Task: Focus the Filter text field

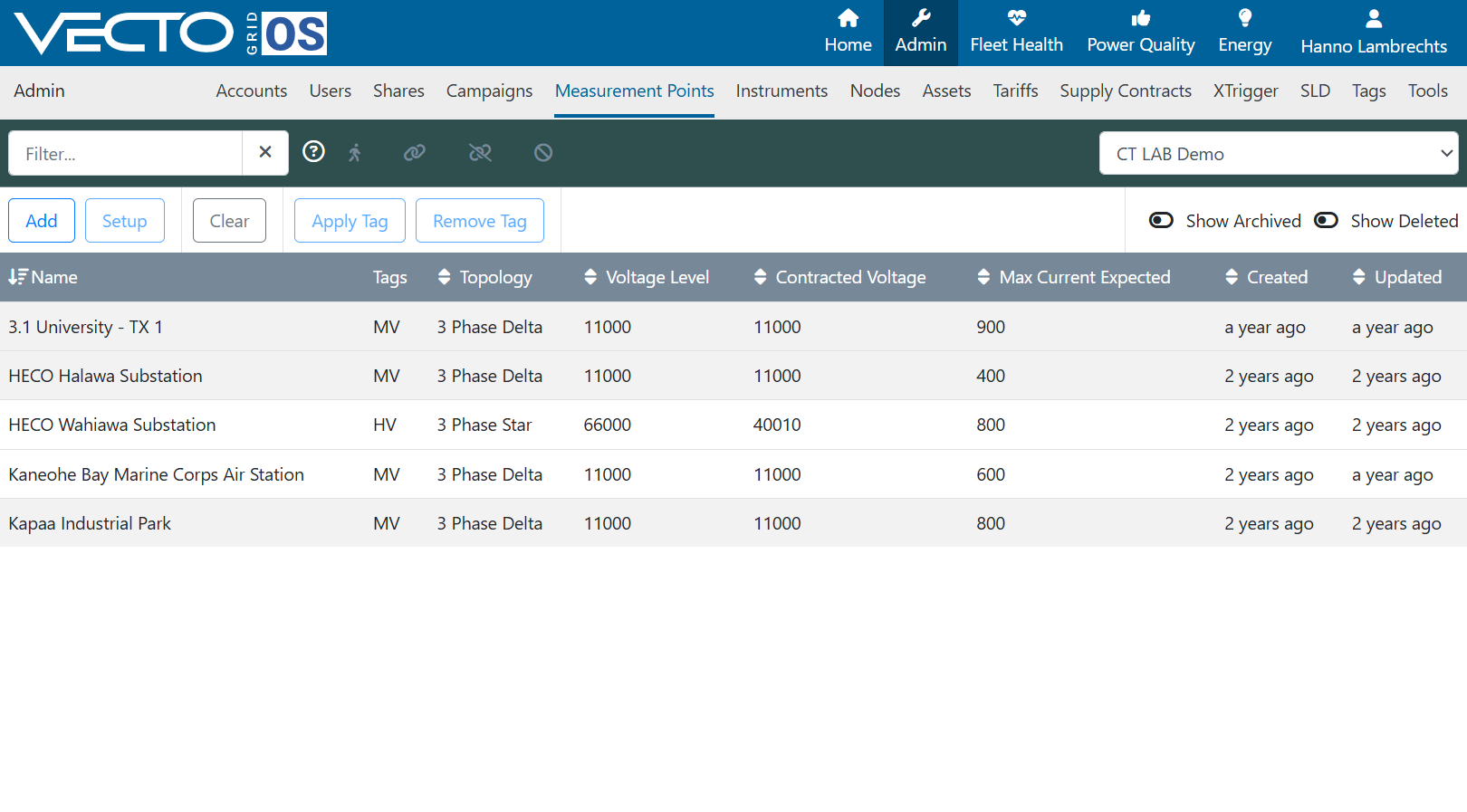Action: point(125,153)
